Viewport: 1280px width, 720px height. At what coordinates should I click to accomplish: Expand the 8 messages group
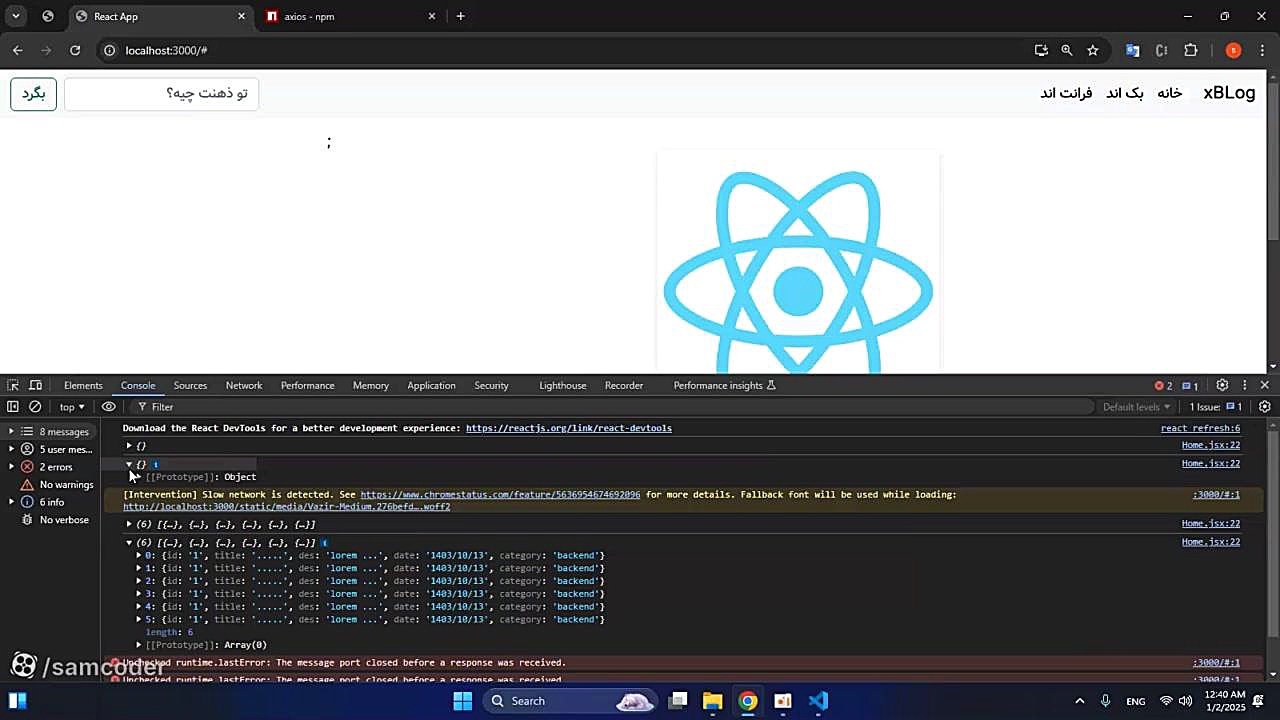tap(12, 432)
